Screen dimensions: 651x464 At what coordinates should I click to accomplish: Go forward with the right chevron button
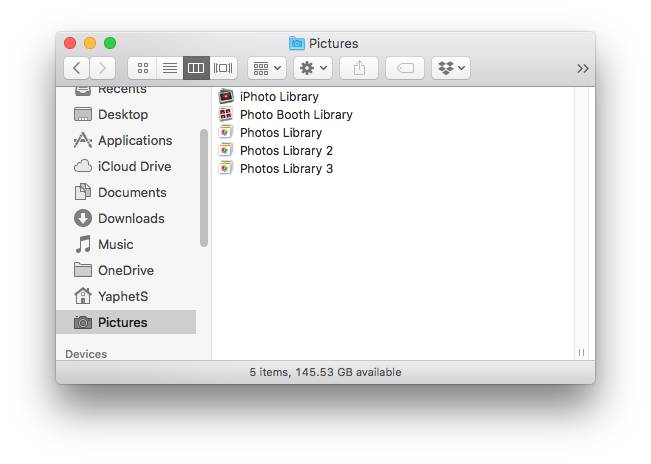(102, 68)
